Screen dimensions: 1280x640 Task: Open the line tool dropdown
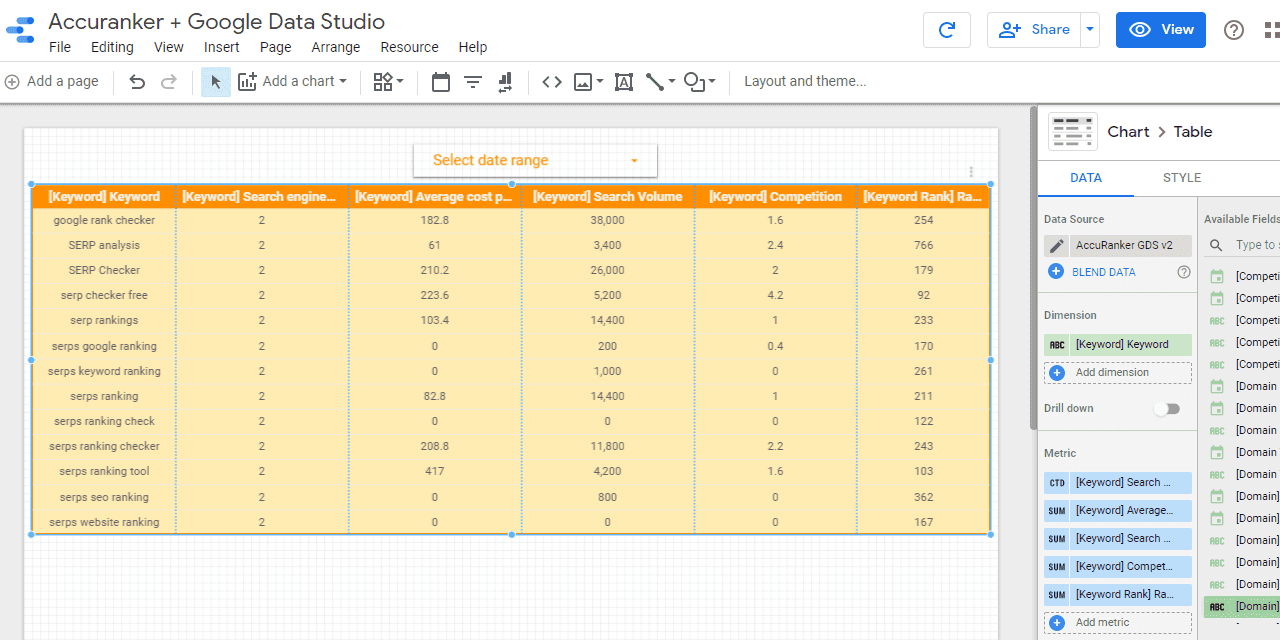click(x=660, y=82)
